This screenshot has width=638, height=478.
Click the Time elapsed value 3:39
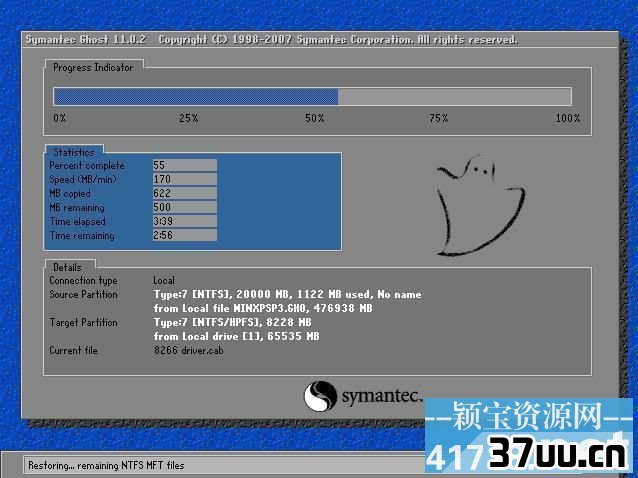184,221
